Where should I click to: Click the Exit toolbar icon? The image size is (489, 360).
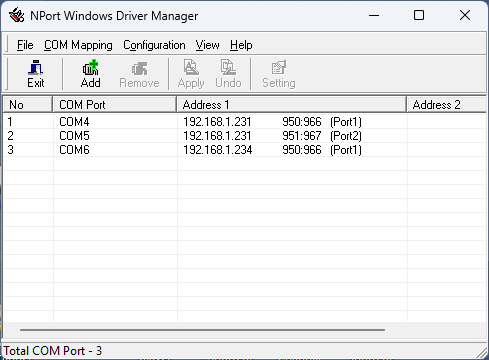tap(36, 74)
